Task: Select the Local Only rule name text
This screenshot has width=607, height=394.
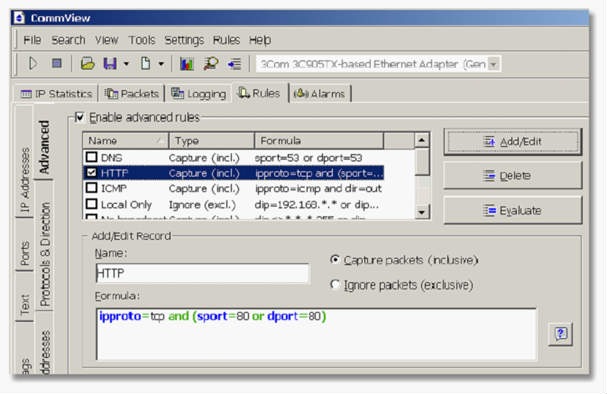Action: tap(126, 204)
